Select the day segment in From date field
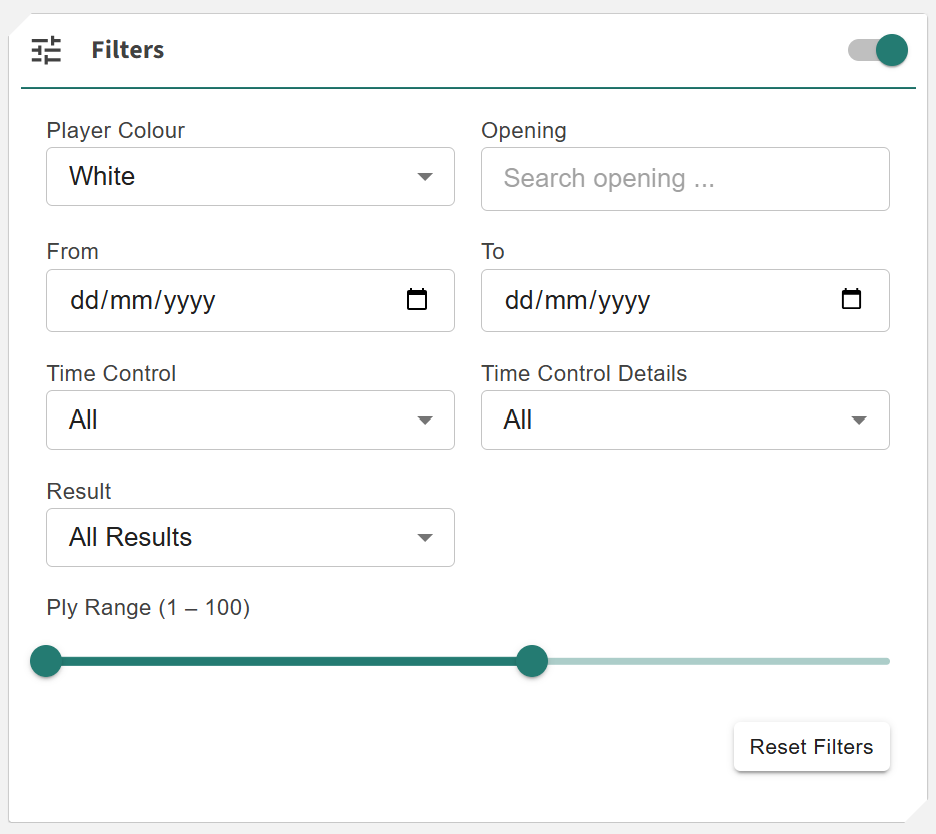The height and width of the screenshot is (834, 936). pos(83,300)
